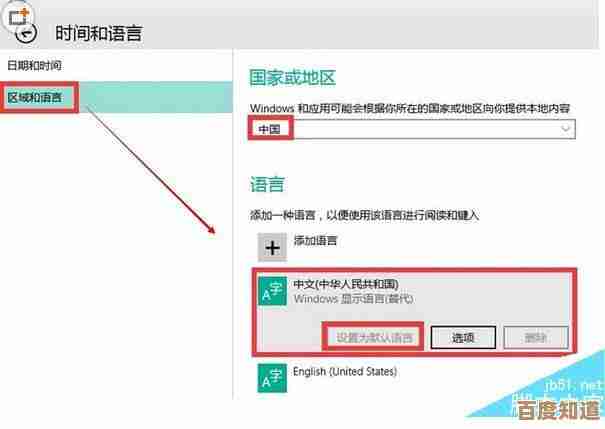Screen dimensions: 605x429
Task: Click the 中文 language tile icon
Action: 272,291
